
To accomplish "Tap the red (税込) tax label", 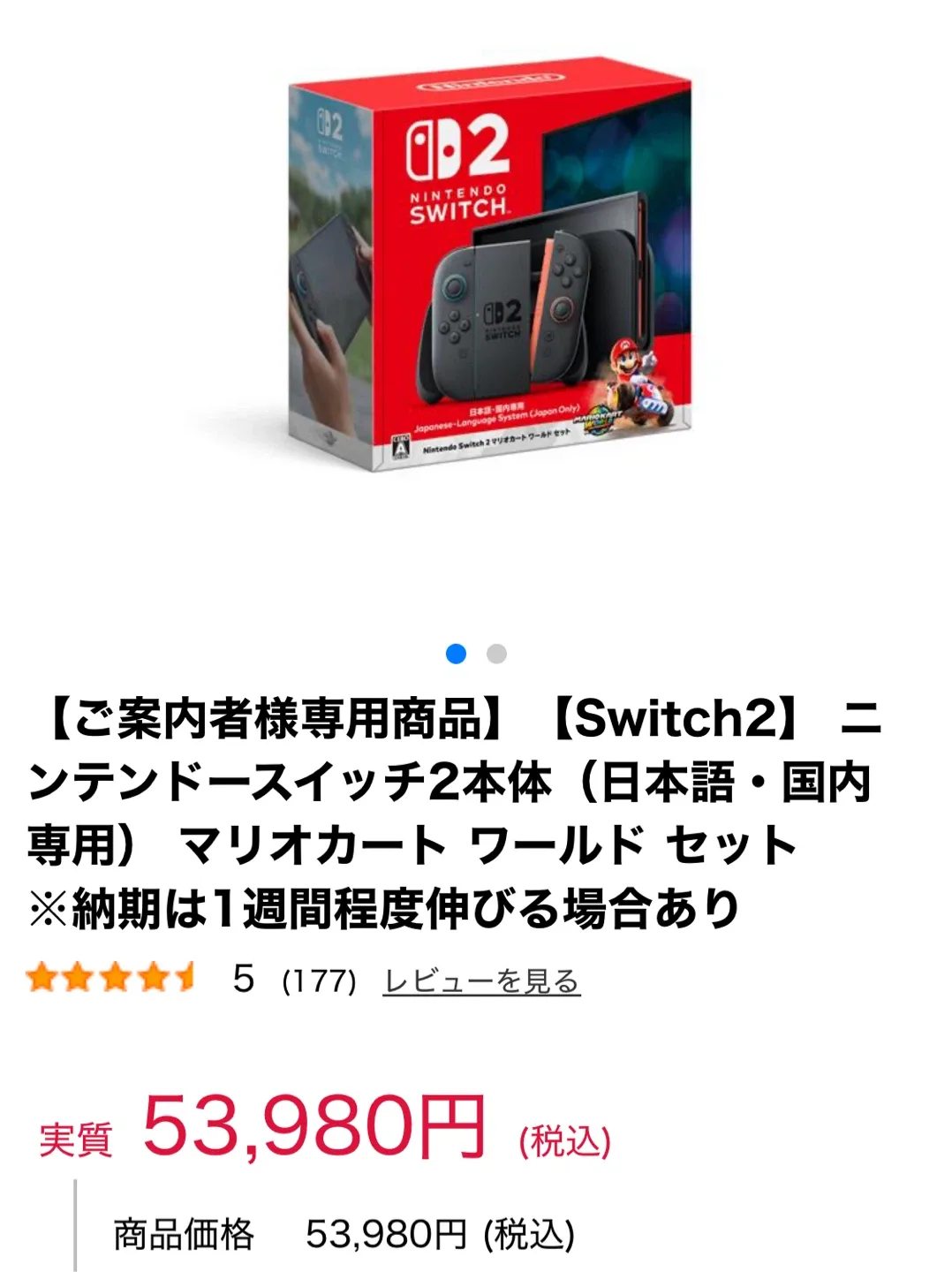I will [565, 1140].
